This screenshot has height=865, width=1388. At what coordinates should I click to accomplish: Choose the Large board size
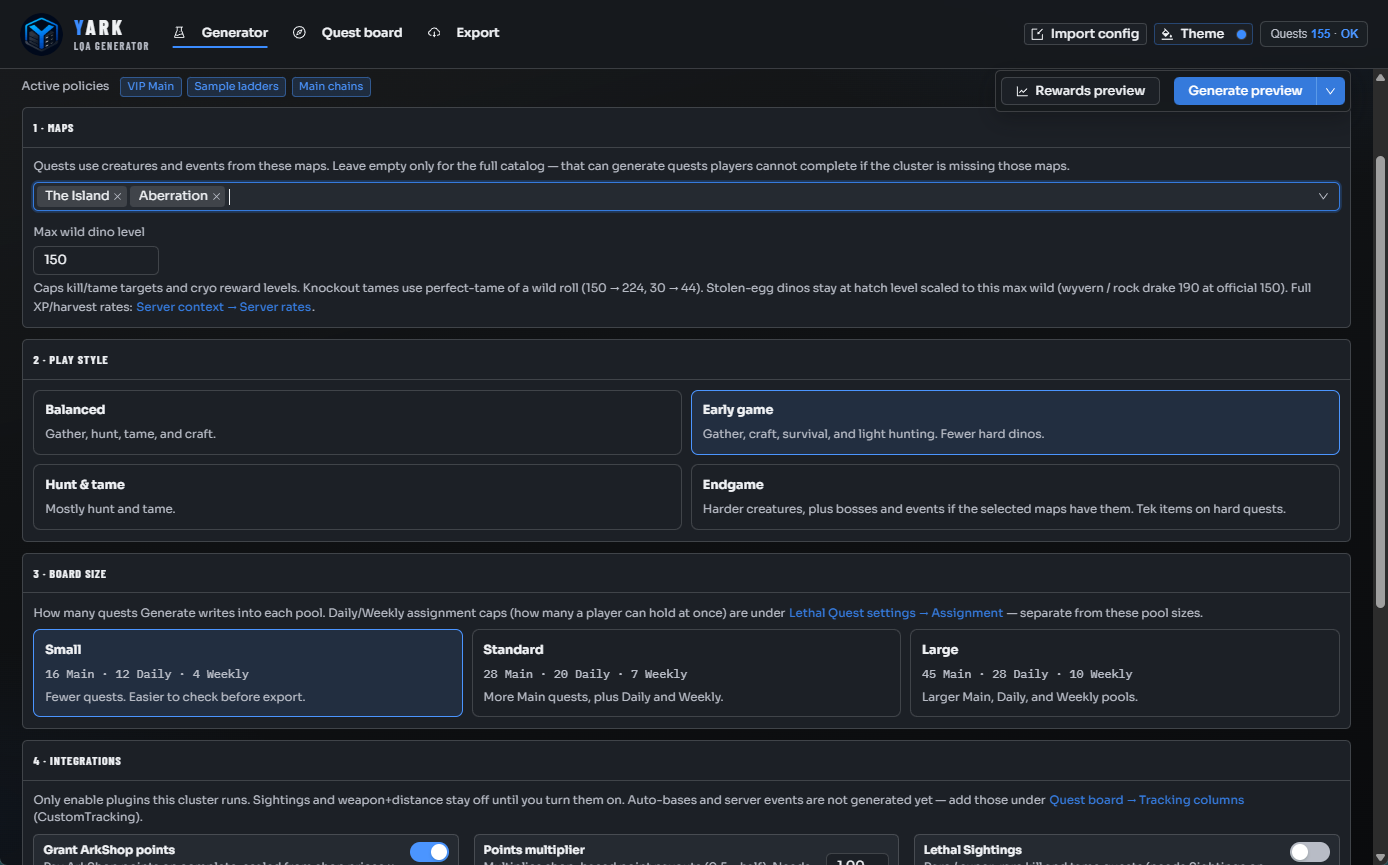point(1125,673)
